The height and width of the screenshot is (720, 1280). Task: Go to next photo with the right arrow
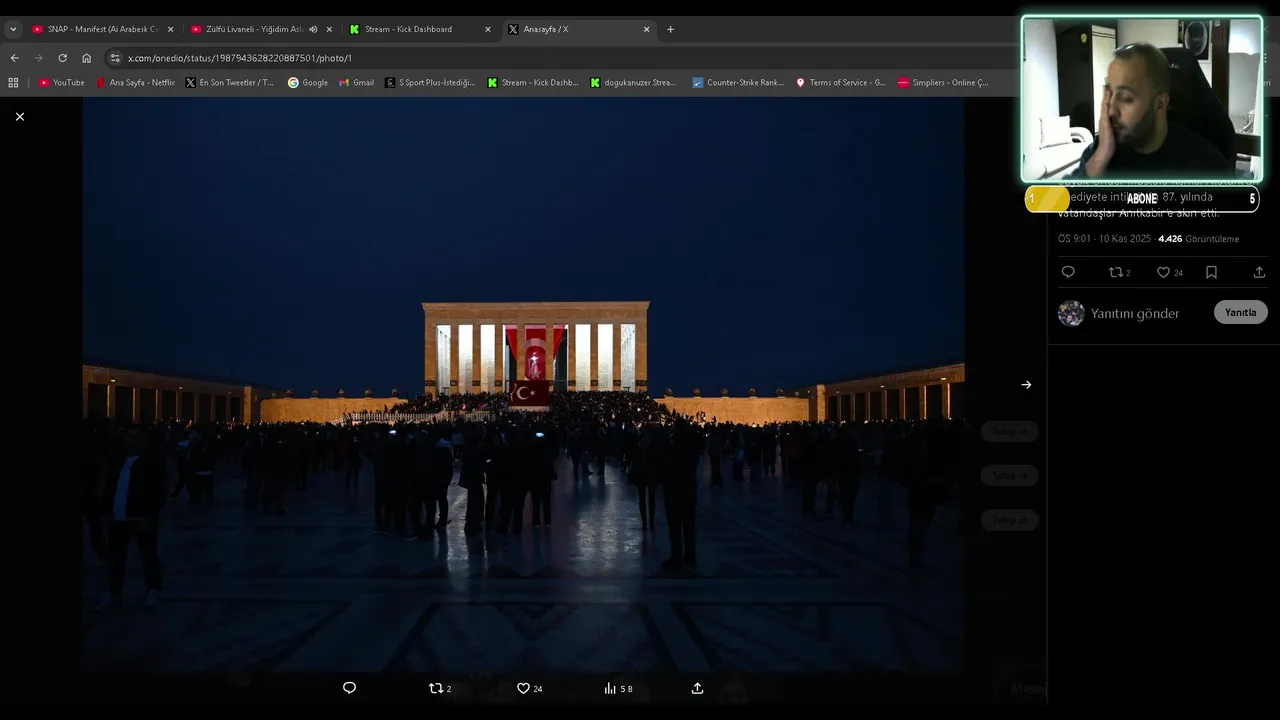click(x=1026, y=385)
